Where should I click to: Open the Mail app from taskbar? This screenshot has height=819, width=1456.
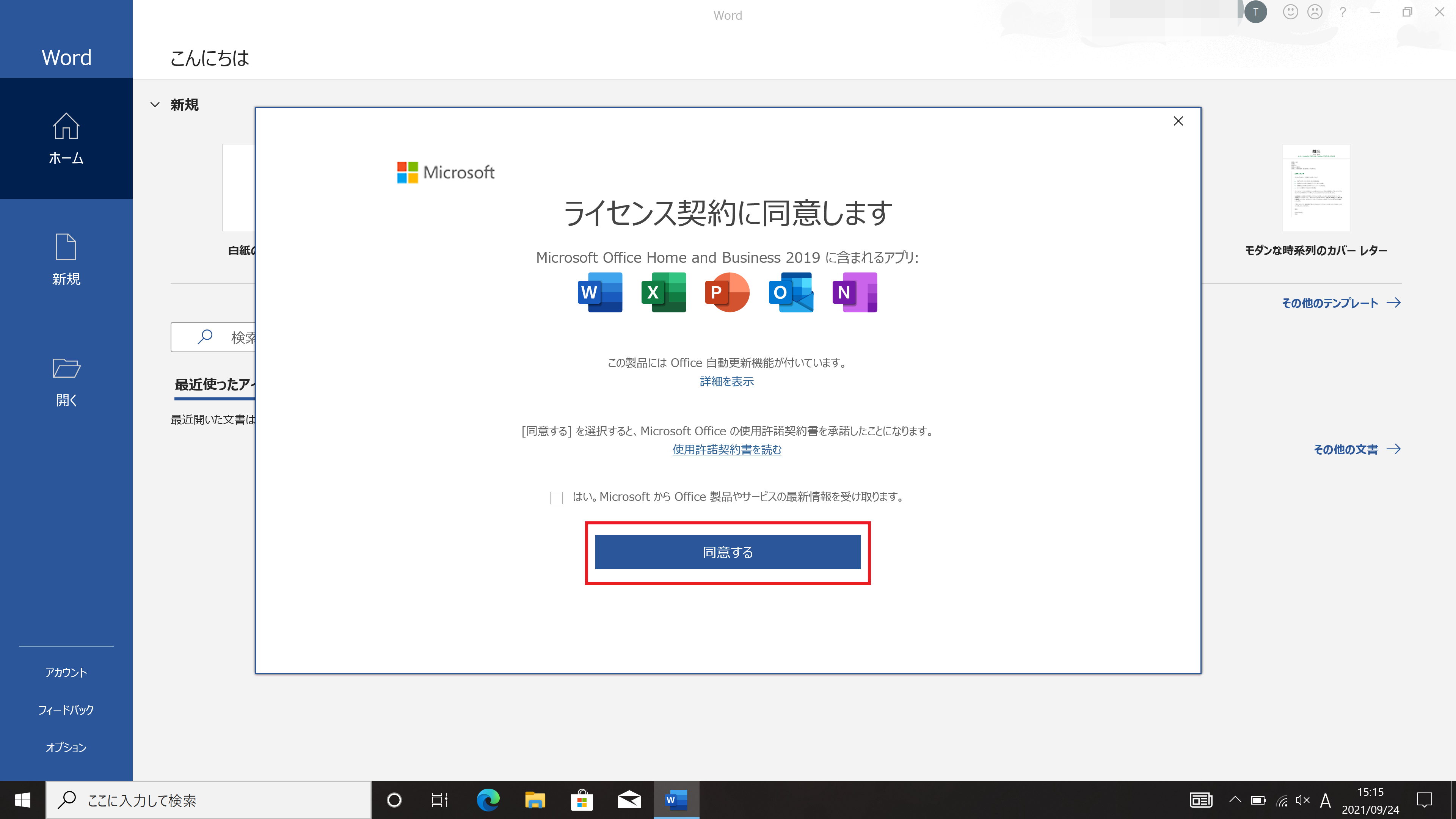[629, 800]
